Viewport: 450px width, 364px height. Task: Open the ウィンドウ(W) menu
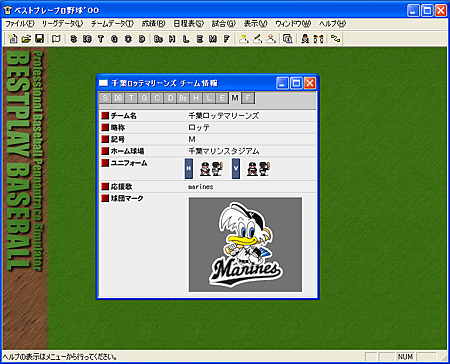[x=293, y=24]
